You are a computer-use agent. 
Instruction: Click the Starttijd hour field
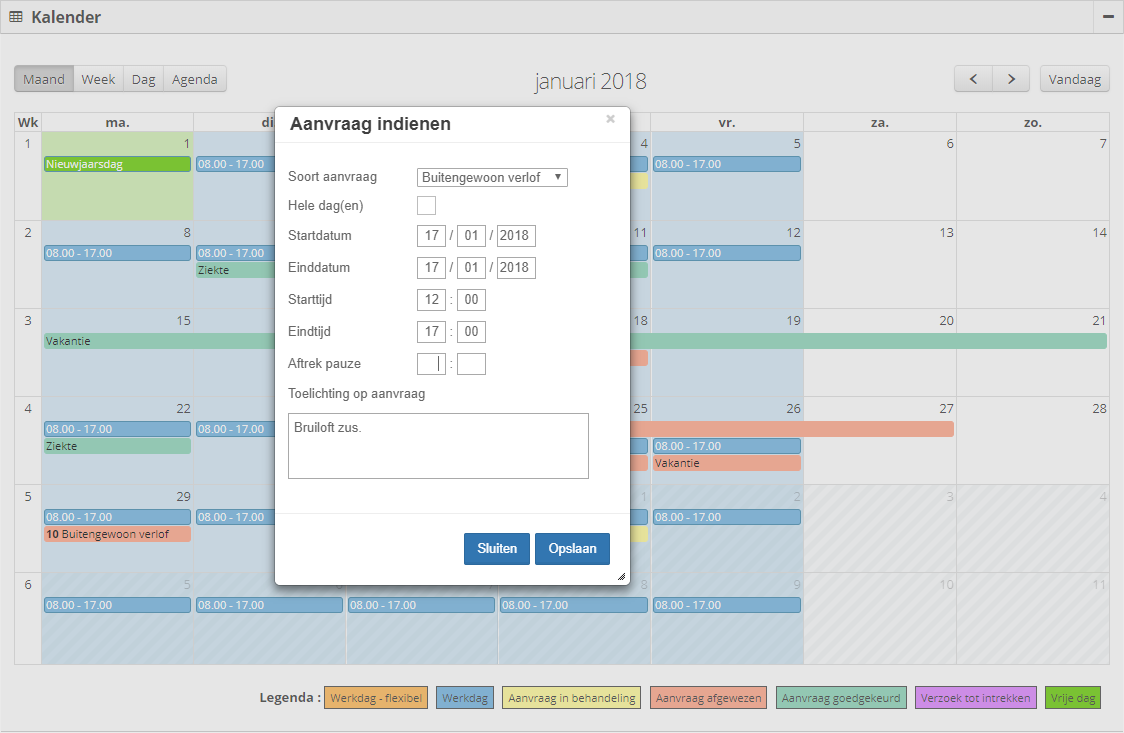tap(431, 300)
